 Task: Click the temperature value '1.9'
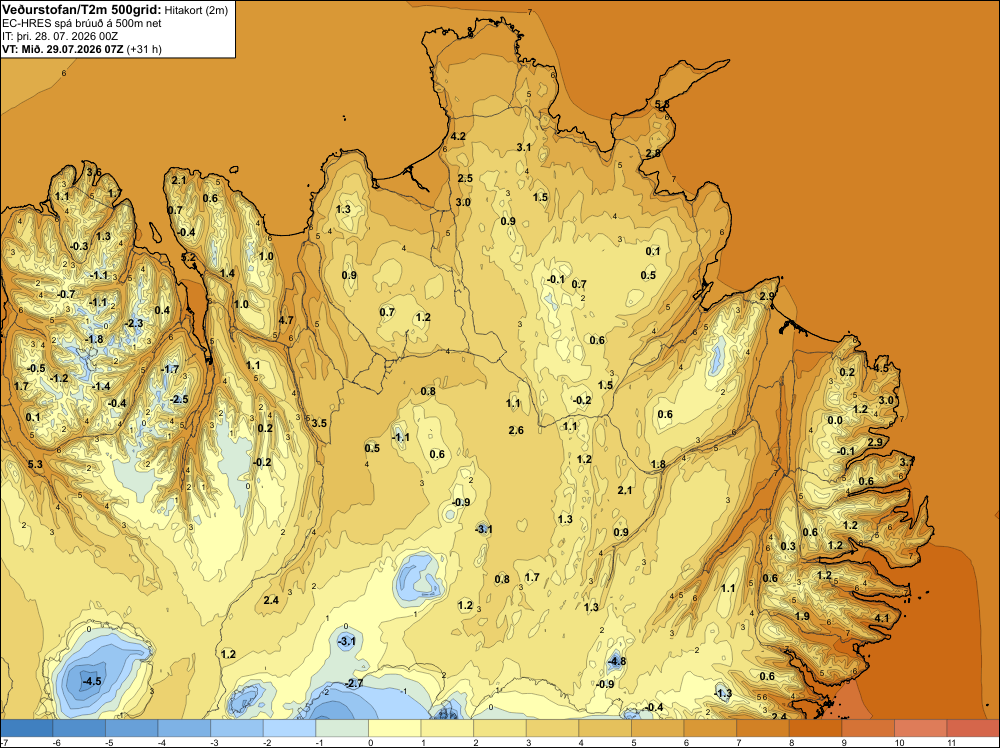(x=802, y=616)
